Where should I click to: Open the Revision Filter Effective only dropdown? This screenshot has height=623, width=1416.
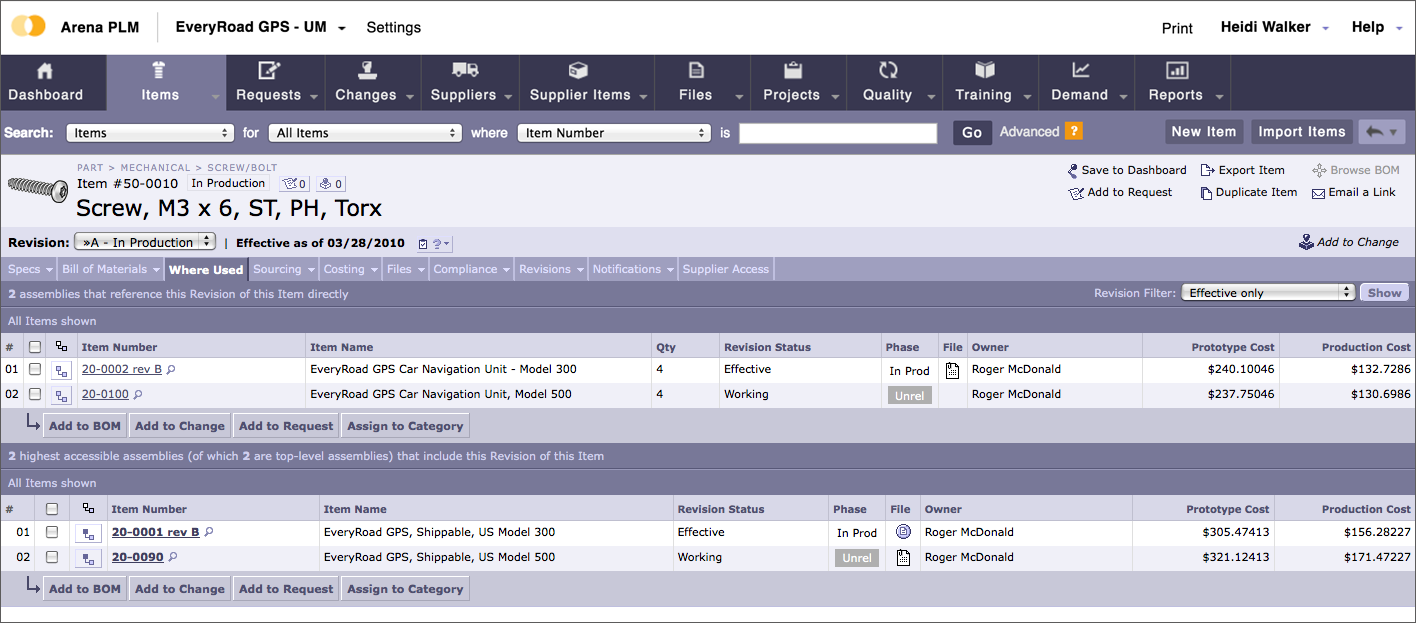pos(1268,292)
